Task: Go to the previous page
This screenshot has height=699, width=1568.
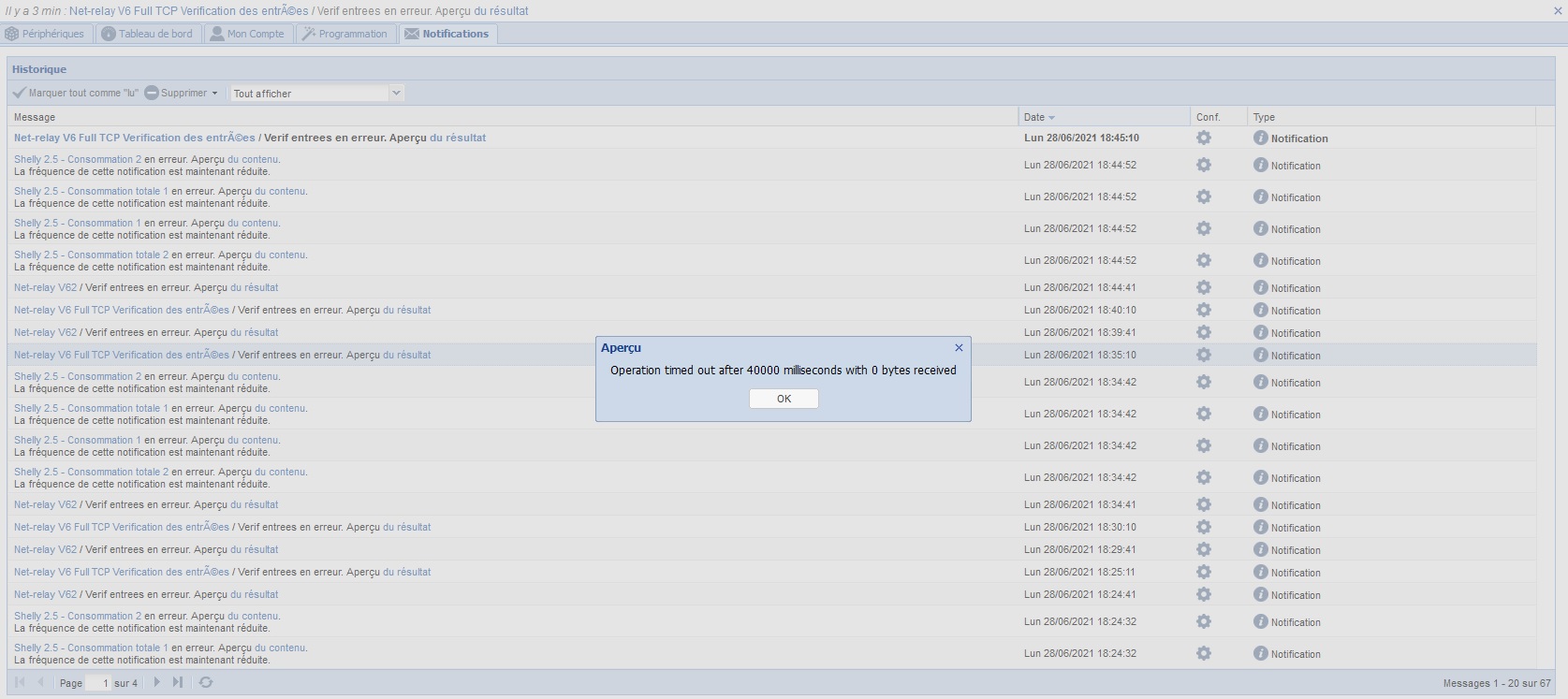Action: 40,682
